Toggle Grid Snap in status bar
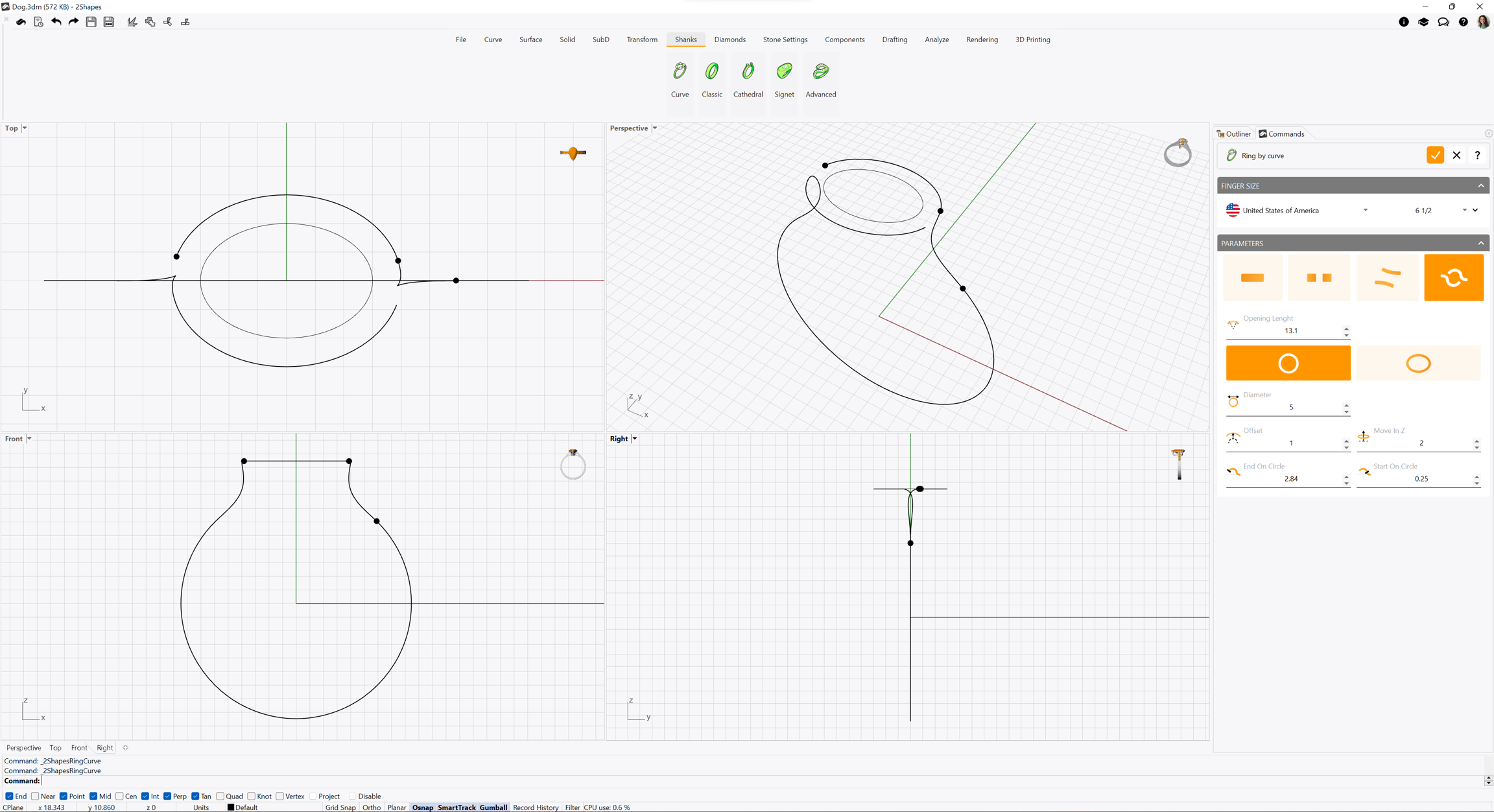 coord(340,807)
